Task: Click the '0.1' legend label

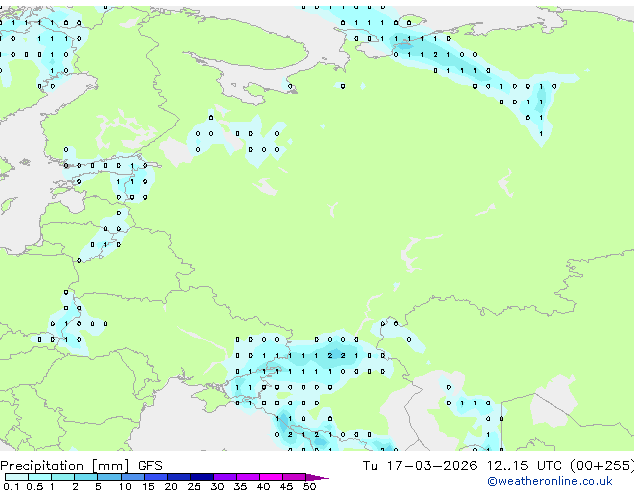Action: (x=11, y=486)
